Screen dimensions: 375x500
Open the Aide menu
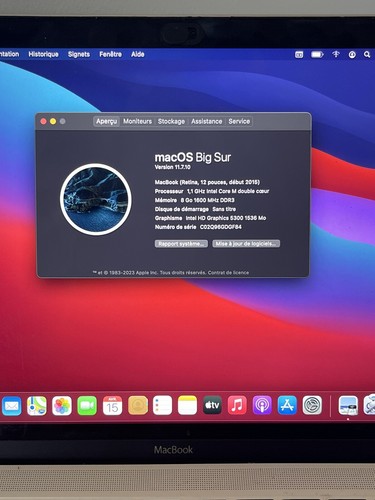[x=138, y=54]
